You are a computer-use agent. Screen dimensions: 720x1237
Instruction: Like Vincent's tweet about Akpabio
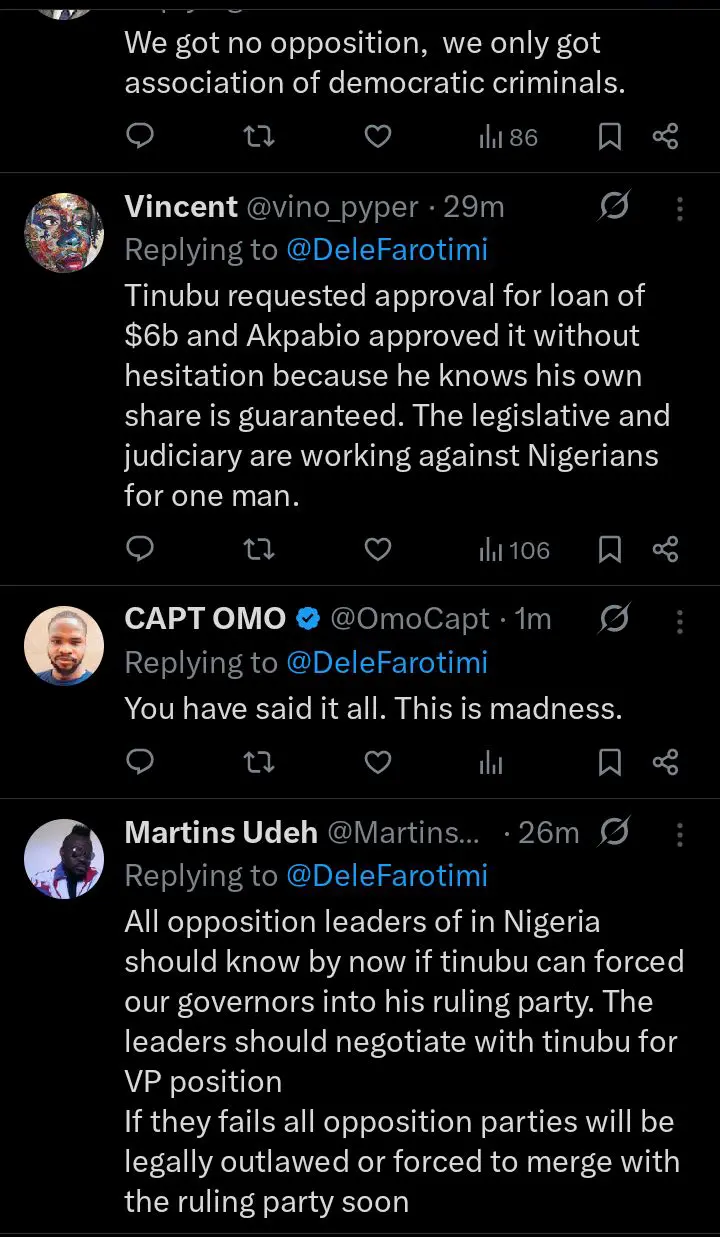[x=377, y=549]
